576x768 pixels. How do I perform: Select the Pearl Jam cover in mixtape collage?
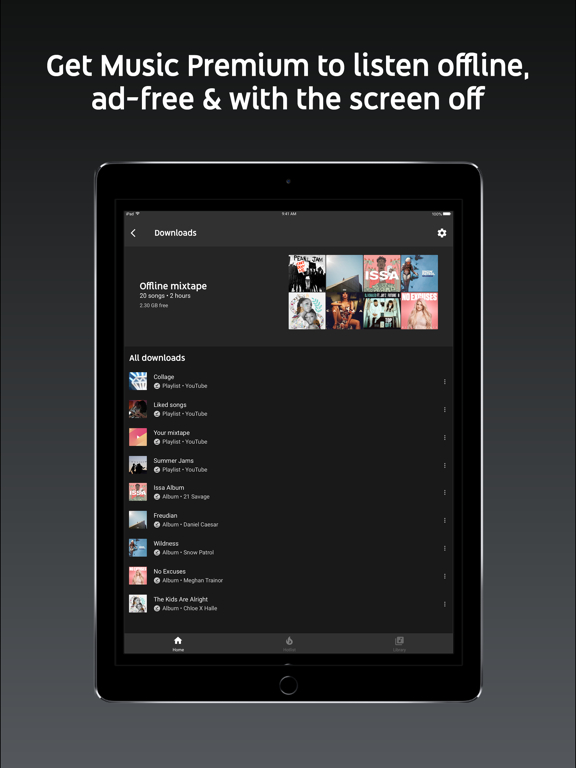click(307, 273)
